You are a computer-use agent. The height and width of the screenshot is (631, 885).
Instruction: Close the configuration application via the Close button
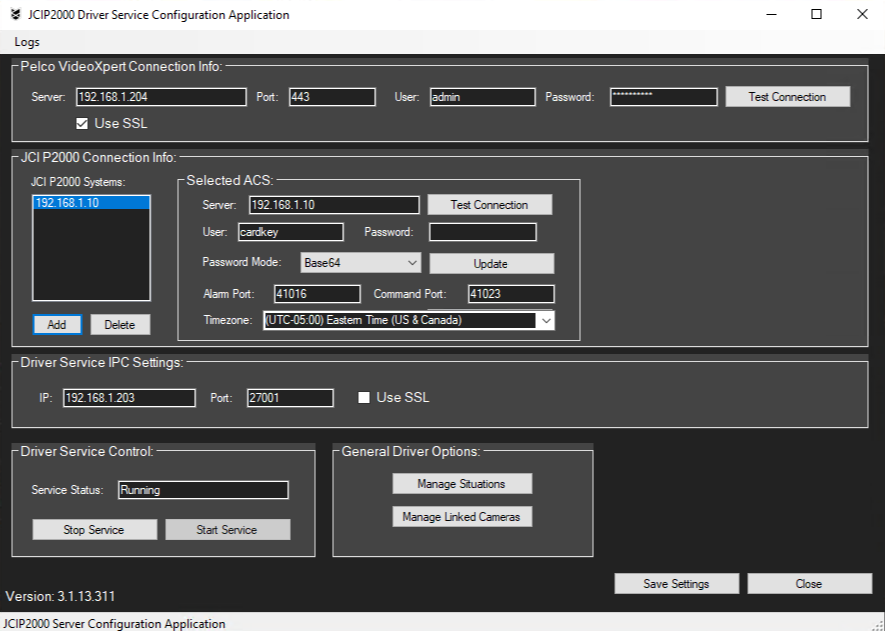pyautogui.click(x=809, y=583)
